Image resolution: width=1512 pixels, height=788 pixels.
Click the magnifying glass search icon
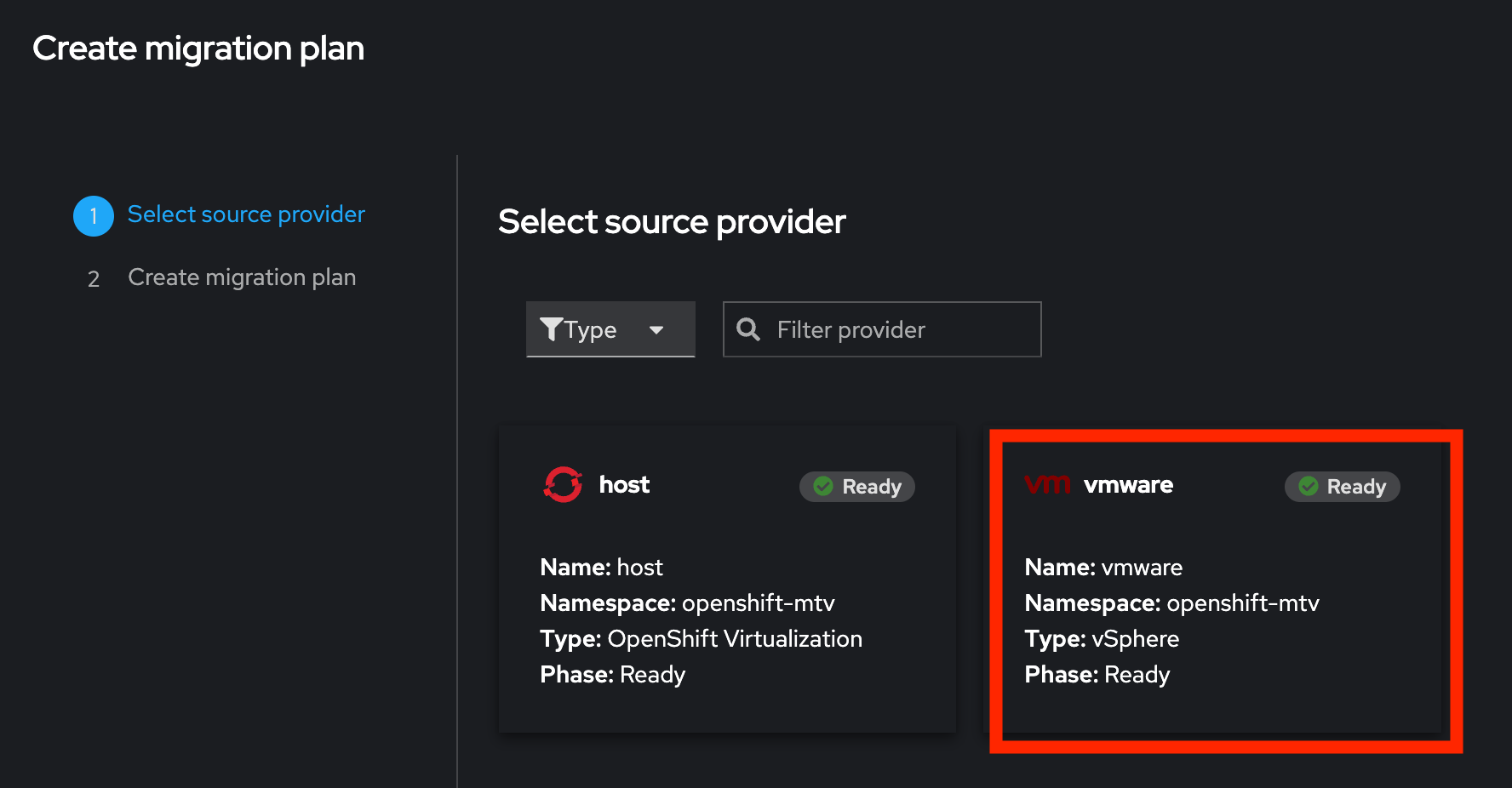(x=748, y=329)
